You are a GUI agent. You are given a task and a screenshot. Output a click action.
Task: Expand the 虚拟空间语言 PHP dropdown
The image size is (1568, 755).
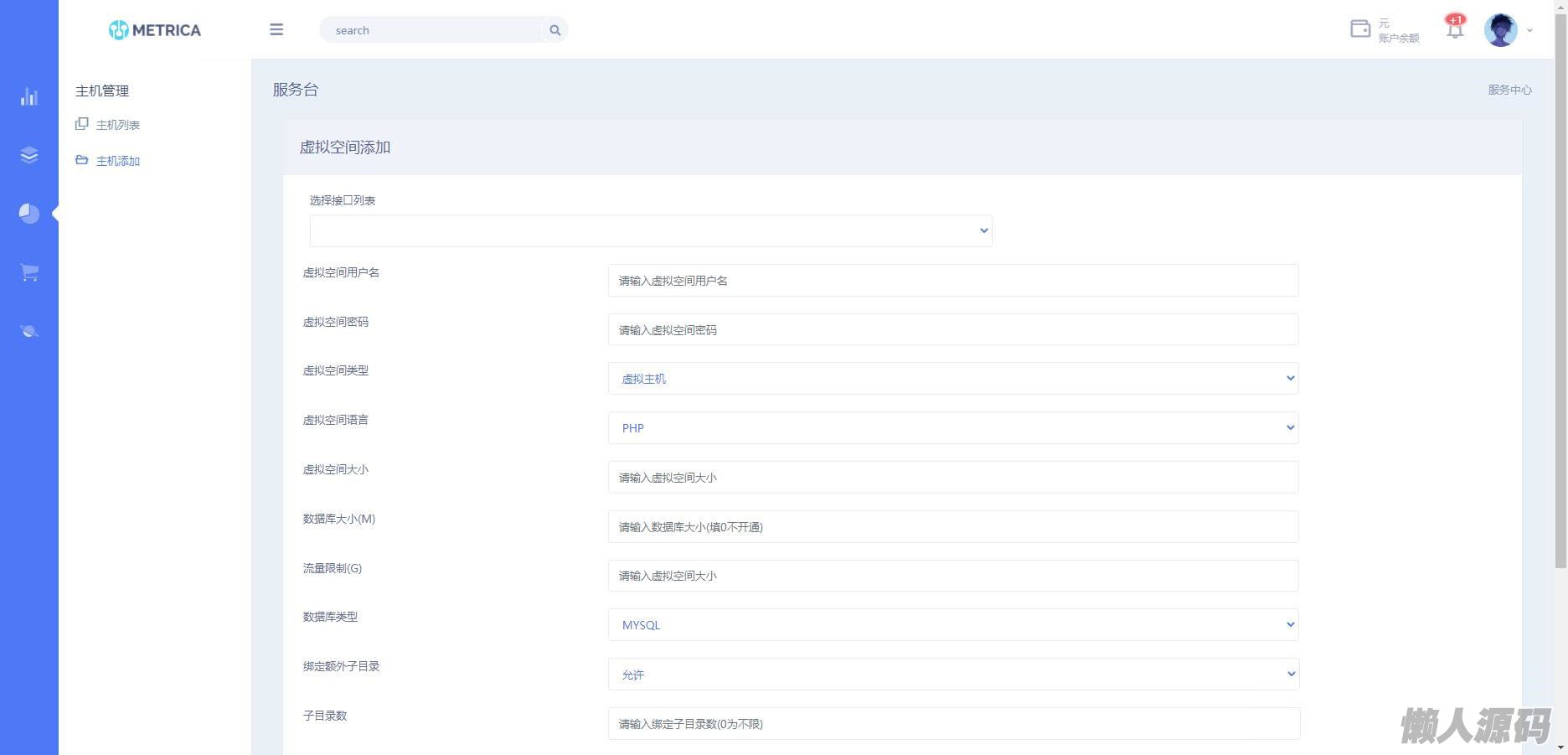(952, 428)
